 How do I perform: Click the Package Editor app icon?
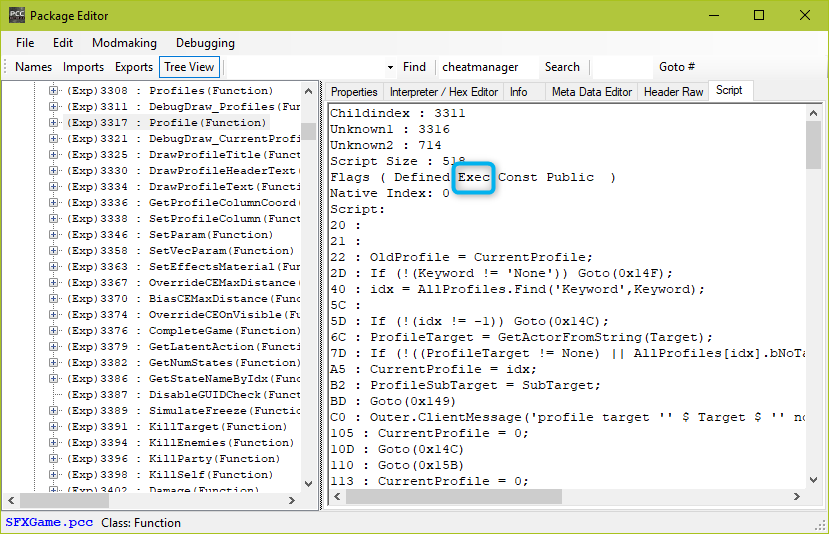click(x=15, y=16)
